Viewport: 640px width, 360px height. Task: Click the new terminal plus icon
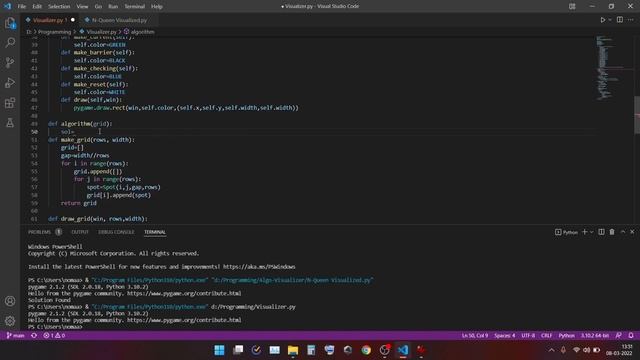[x=584, y=232]
